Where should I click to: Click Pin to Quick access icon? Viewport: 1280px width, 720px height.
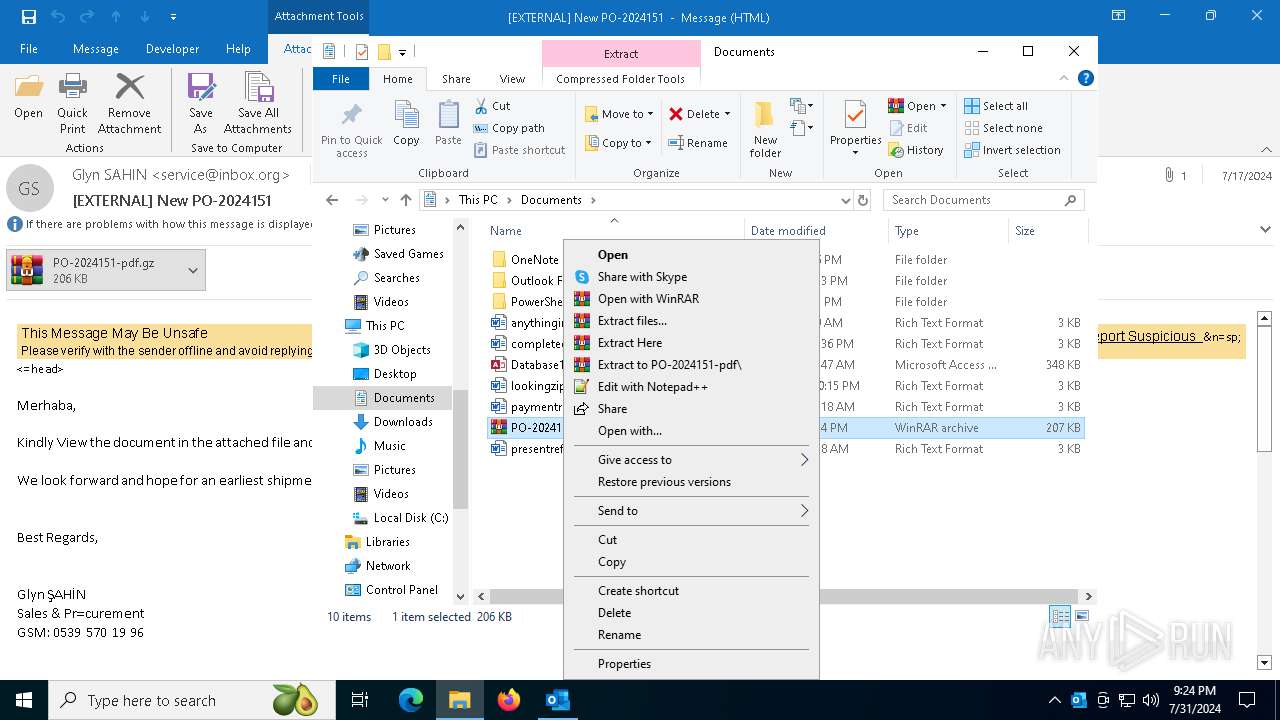click(x=352, y=130)
